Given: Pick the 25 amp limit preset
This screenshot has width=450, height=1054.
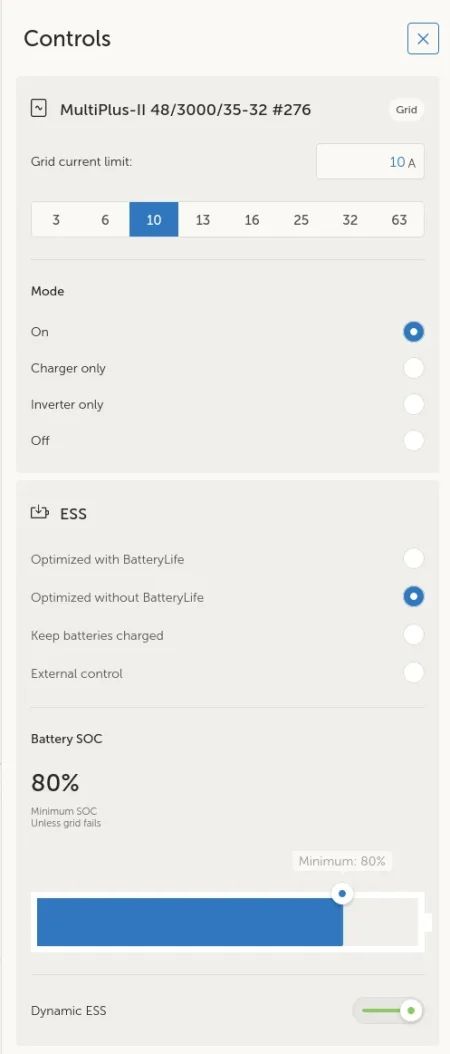Looking at the screenshot, I should point(301,220).
